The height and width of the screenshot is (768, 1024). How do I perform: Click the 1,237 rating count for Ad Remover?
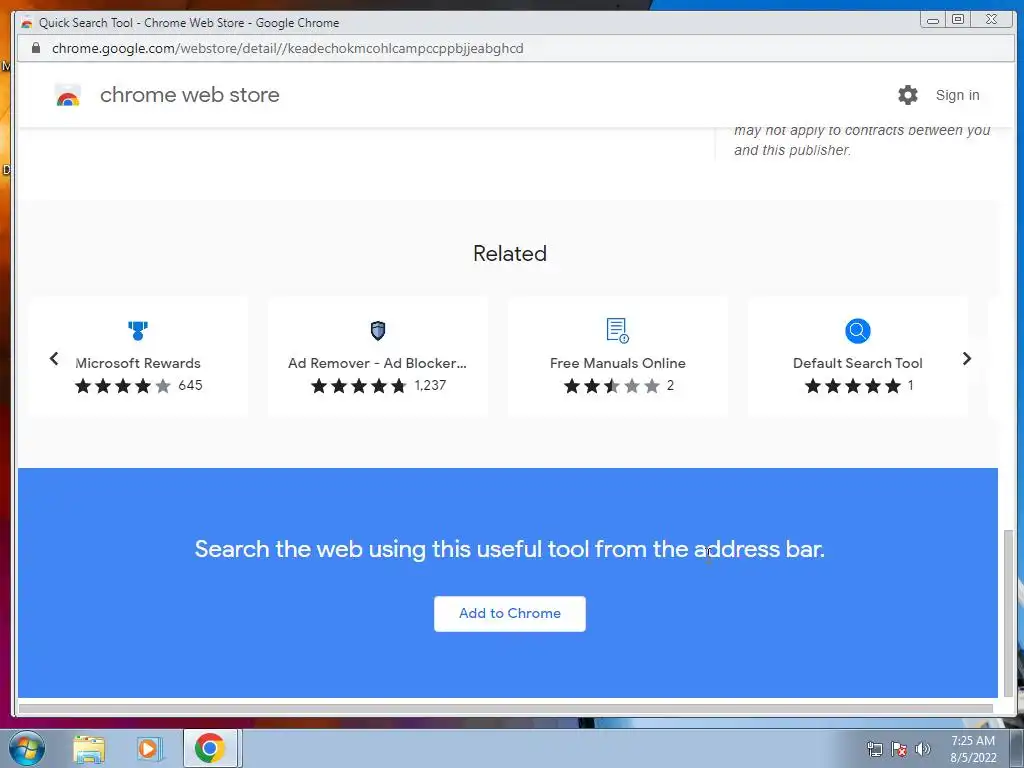tap(430, 385)
